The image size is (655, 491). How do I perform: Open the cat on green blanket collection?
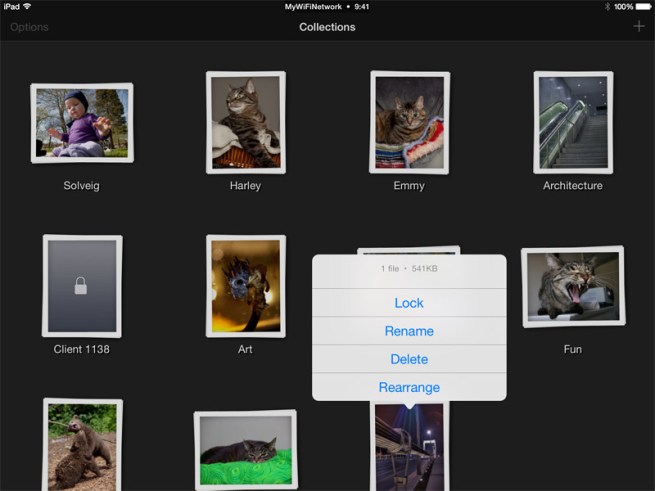245,450
